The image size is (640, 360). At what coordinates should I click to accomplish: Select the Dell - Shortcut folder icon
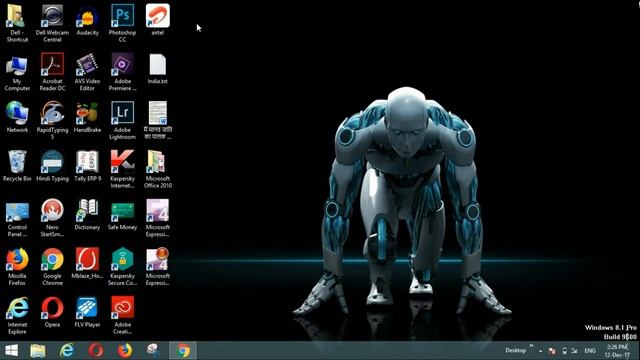click(17, 16)
